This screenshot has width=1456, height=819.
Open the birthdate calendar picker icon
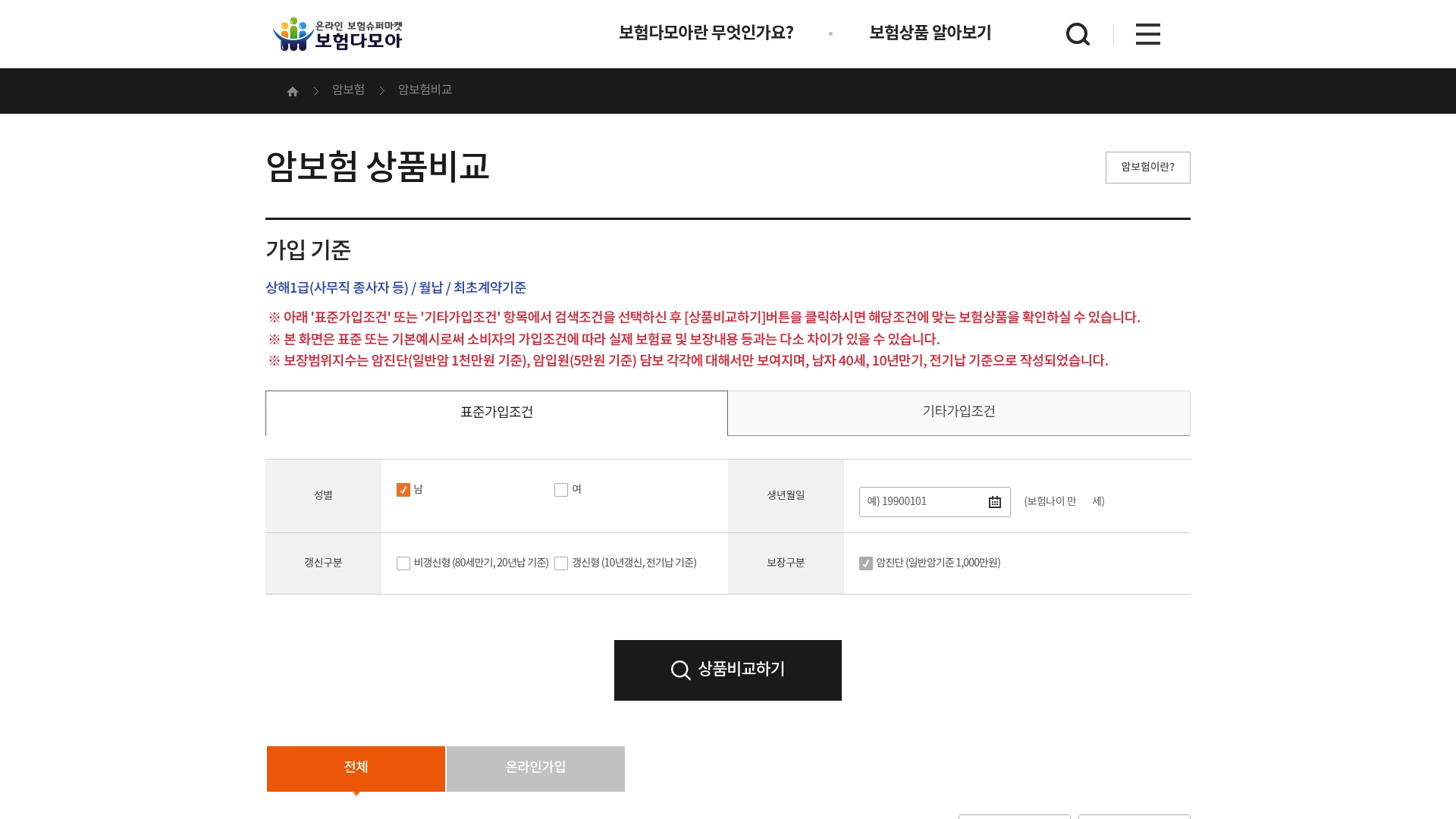[995, 502]
